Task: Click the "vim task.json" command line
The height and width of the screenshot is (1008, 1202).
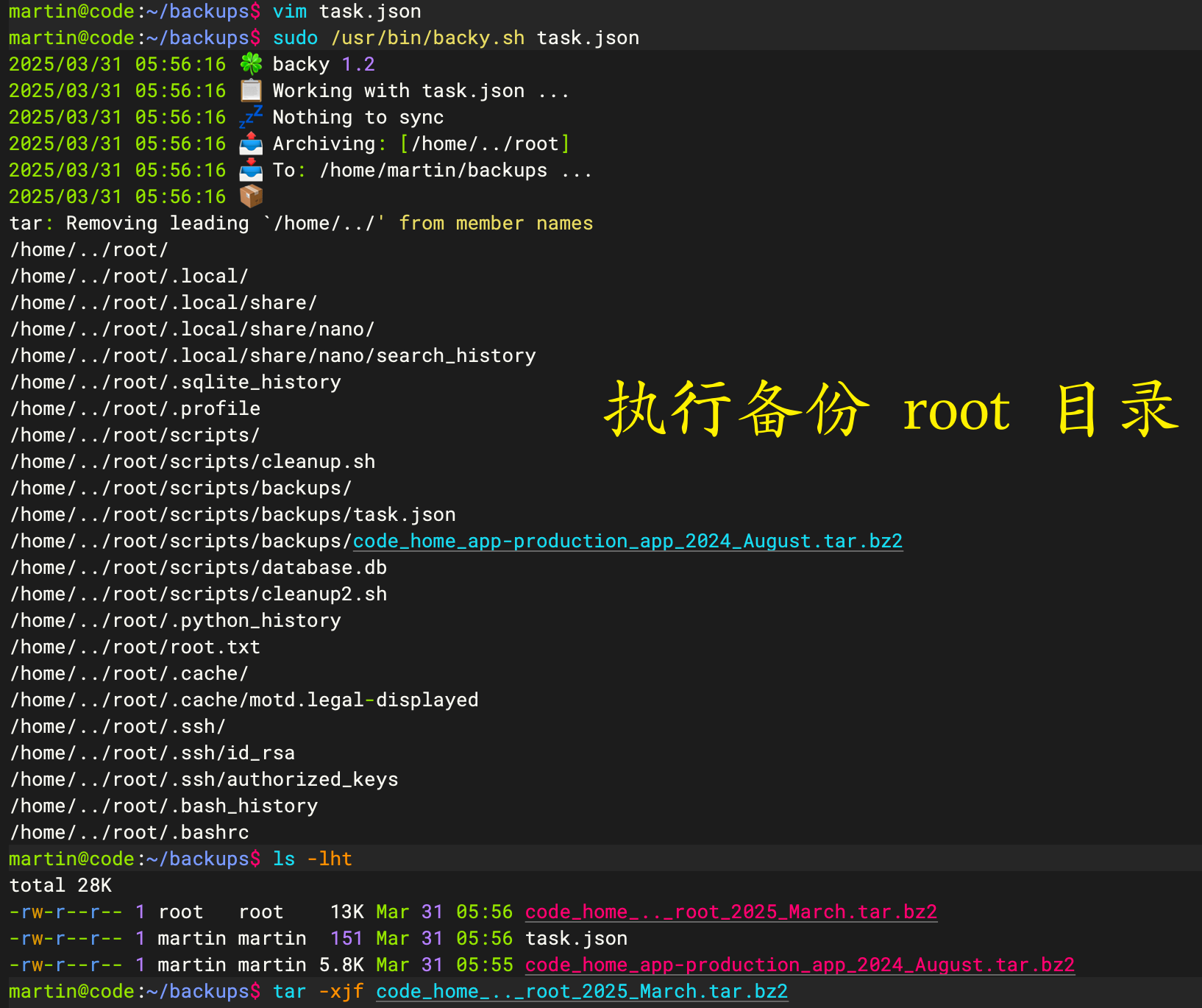Action: [346, 11]
